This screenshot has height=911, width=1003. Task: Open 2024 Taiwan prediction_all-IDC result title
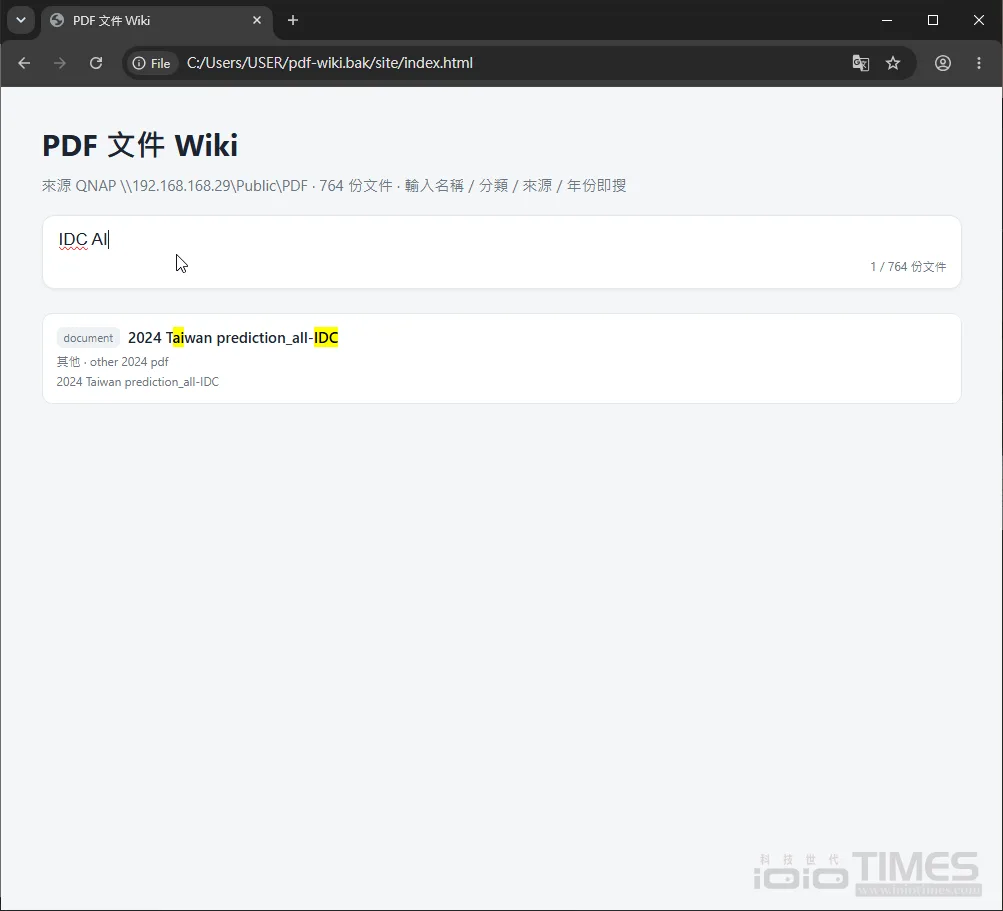click(x=233, y=338)
